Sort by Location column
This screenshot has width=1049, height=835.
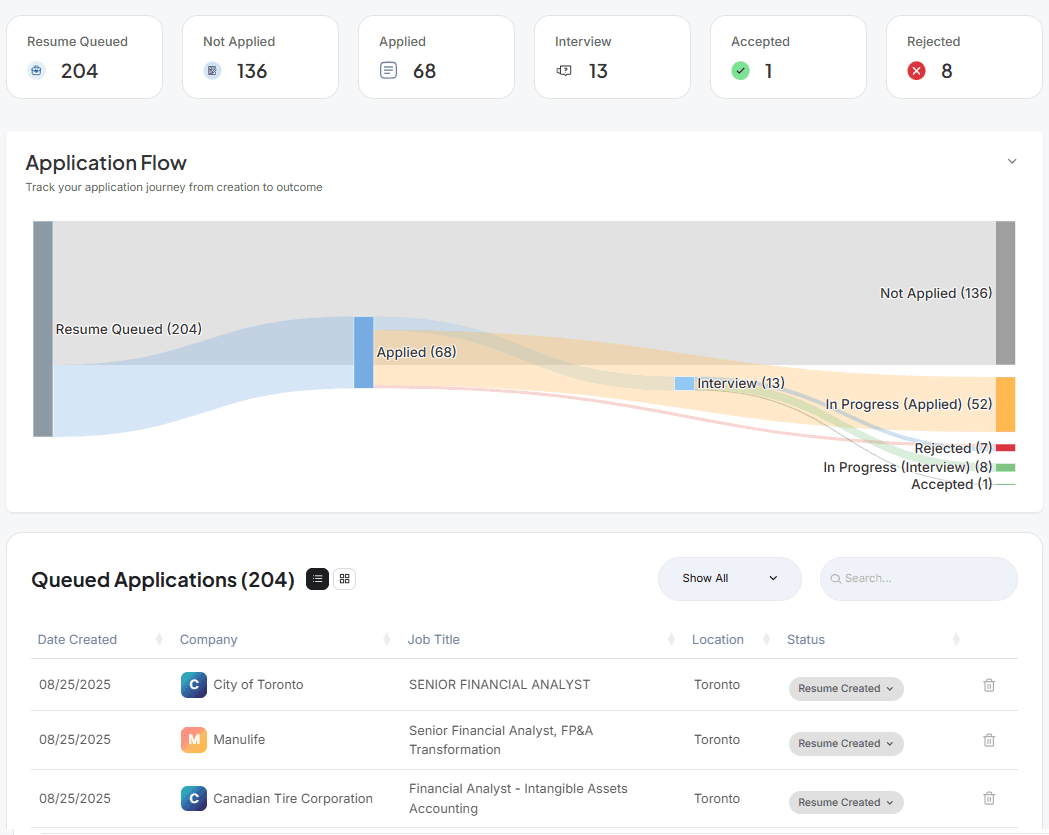coord(717,640)
